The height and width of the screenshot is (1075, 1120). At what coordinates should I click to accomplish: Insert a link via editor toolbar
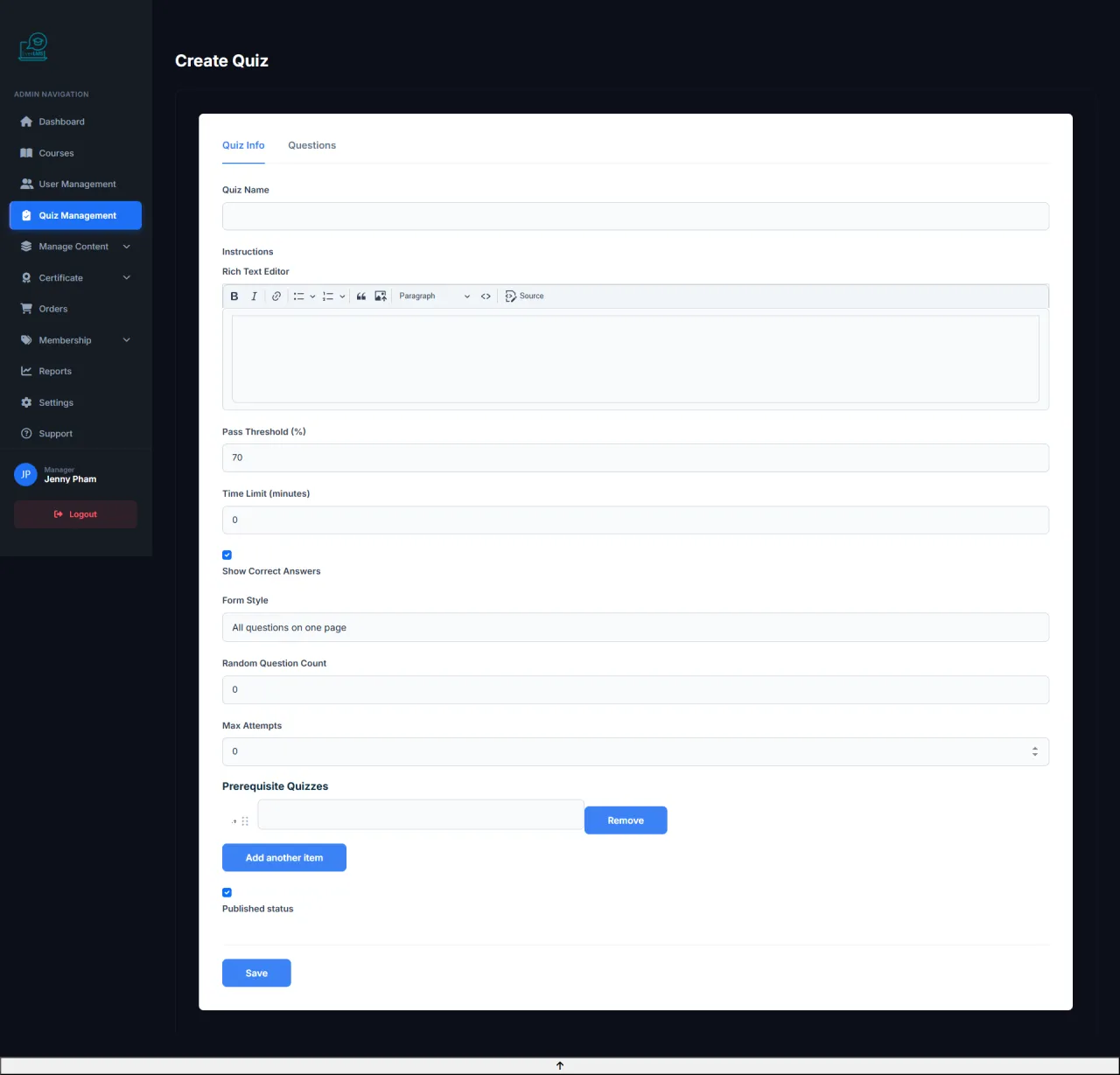pyautogui.click(x=276, y=297)
